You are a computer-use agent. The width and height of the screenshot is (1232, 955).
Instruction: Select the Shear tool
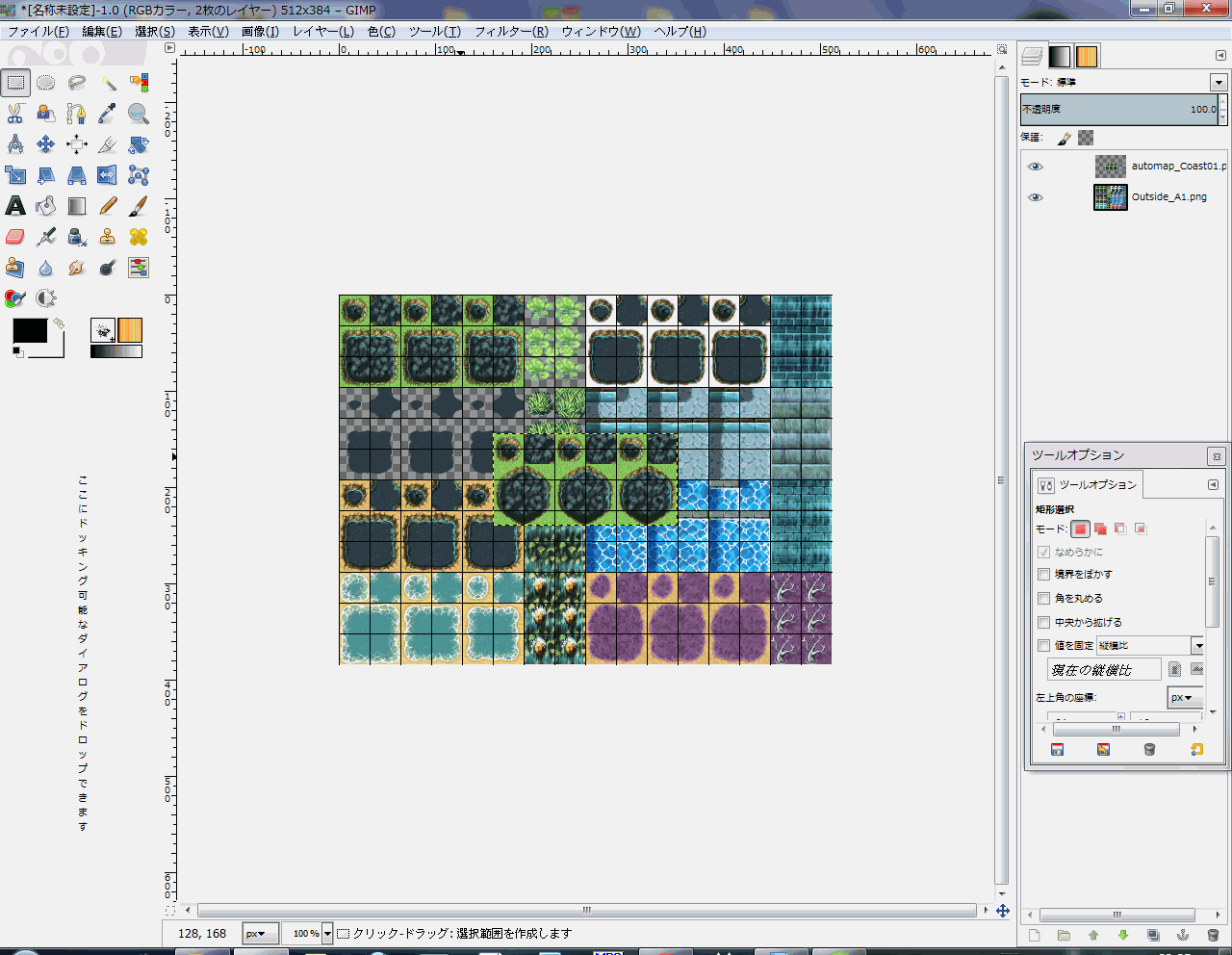pyautogui.click(x=46, y=176)
